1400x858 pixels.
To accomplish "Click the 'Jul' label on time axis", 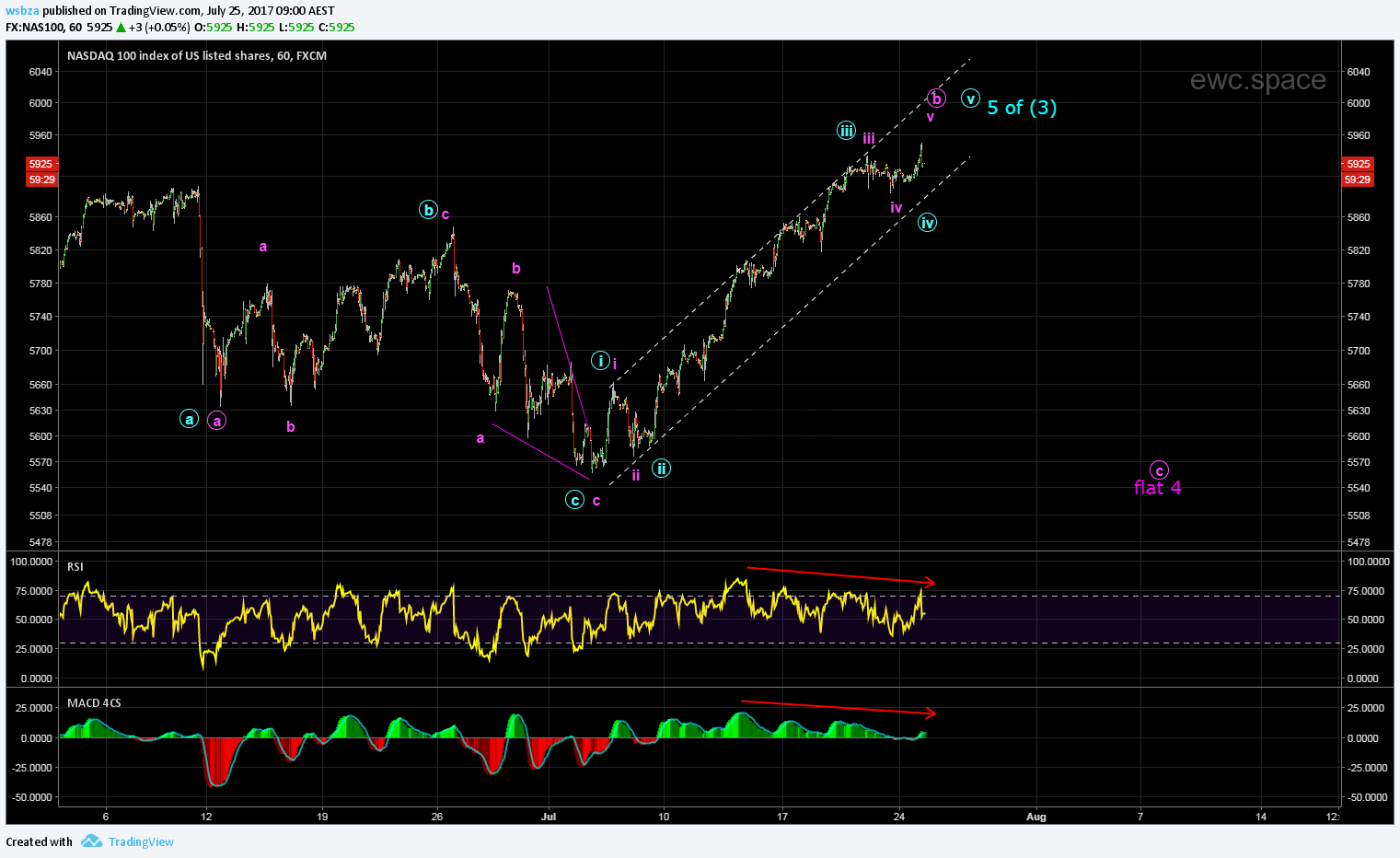I will click(x=549, y=816).
